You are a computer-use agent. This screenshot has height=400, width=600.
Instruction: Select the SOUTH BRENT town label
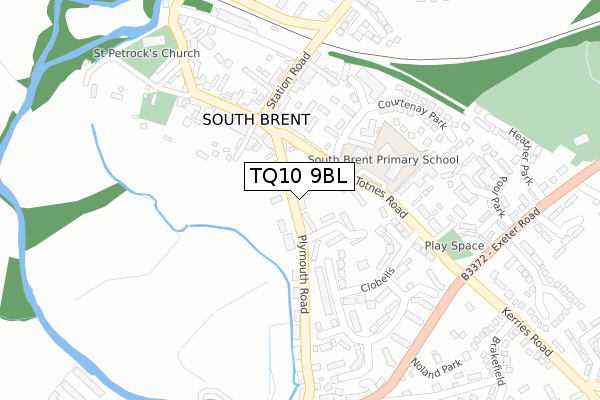[x=256, y=120]
